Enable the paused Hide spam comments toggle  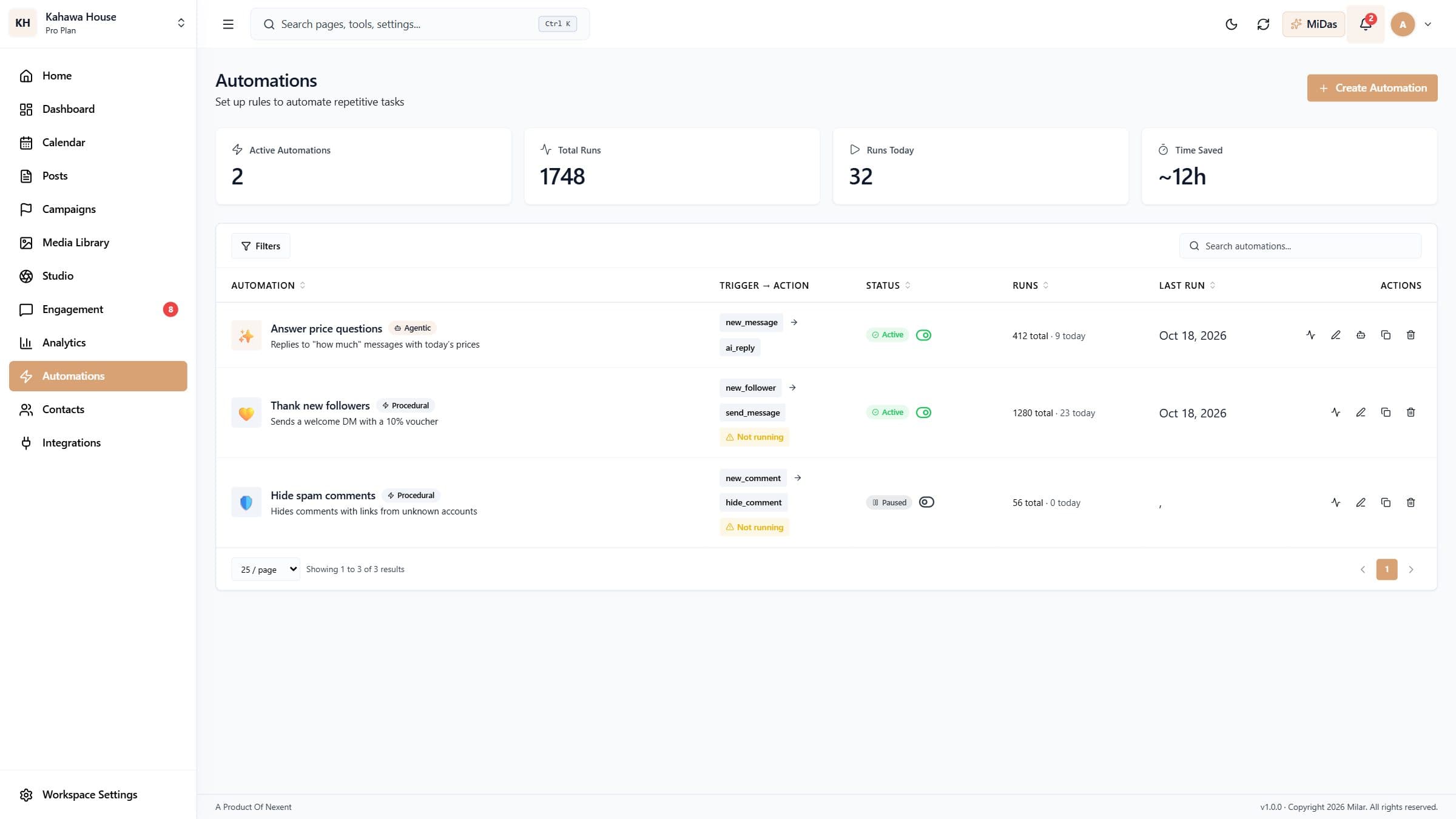pyautogui.click(x=926, y=502)
